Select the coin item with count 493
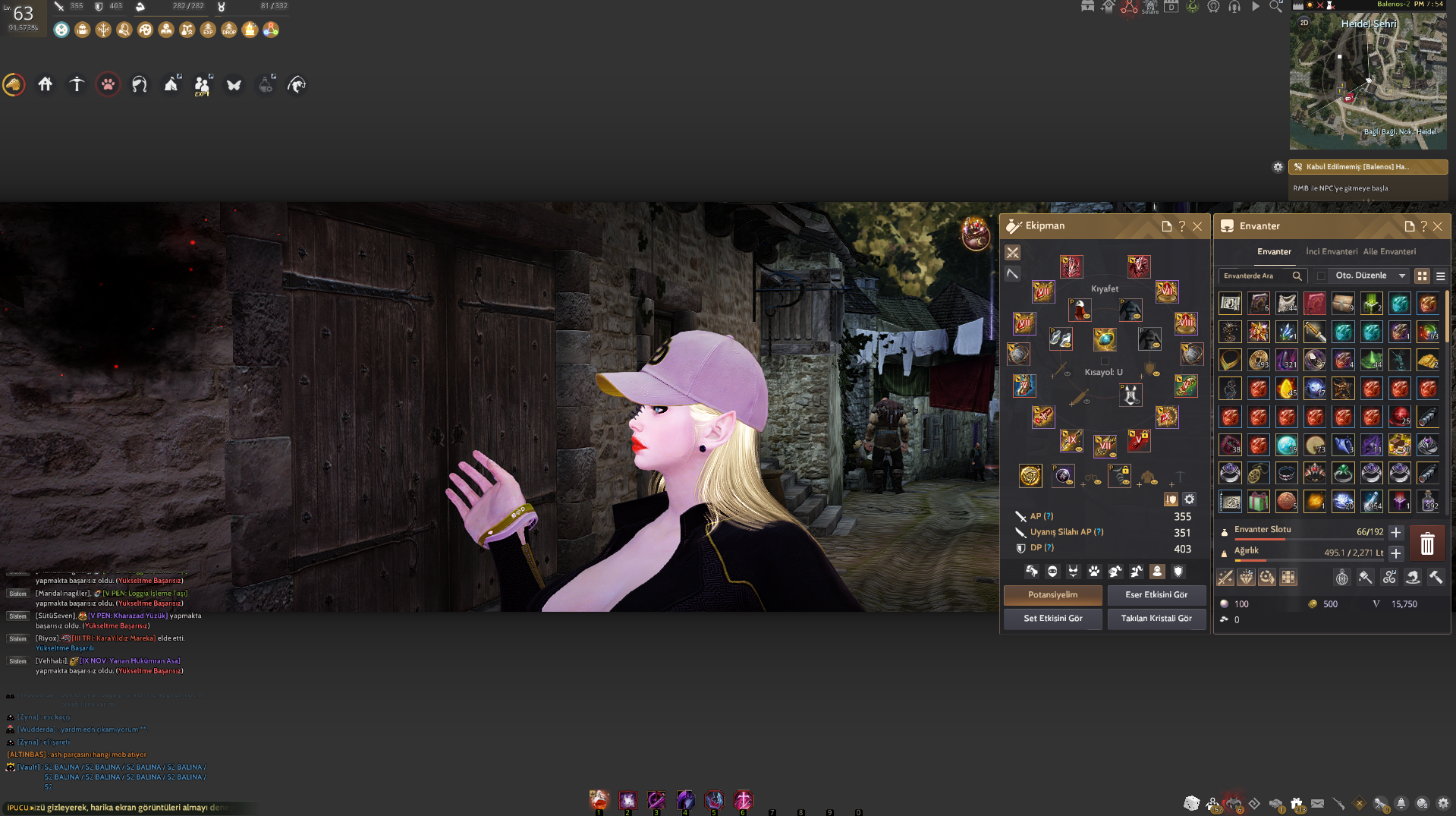 coord(1259,360)
